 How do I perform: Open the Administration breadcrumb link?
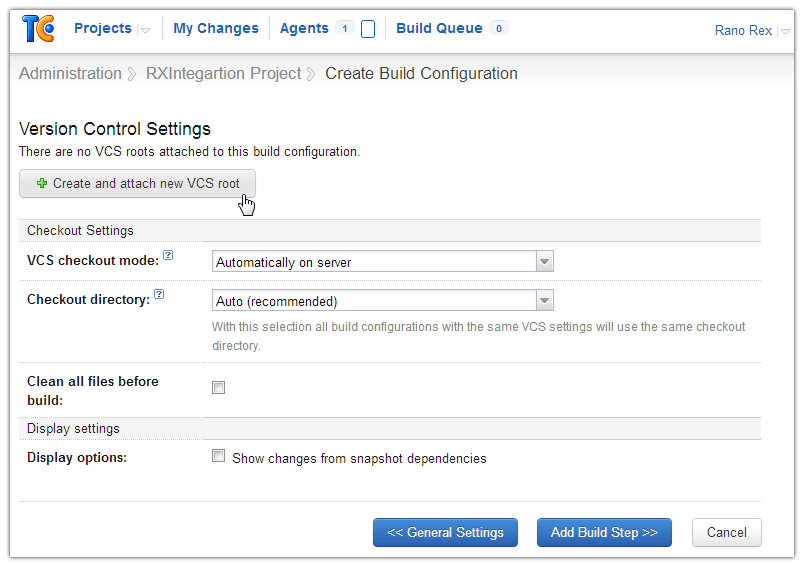(70, 73)
